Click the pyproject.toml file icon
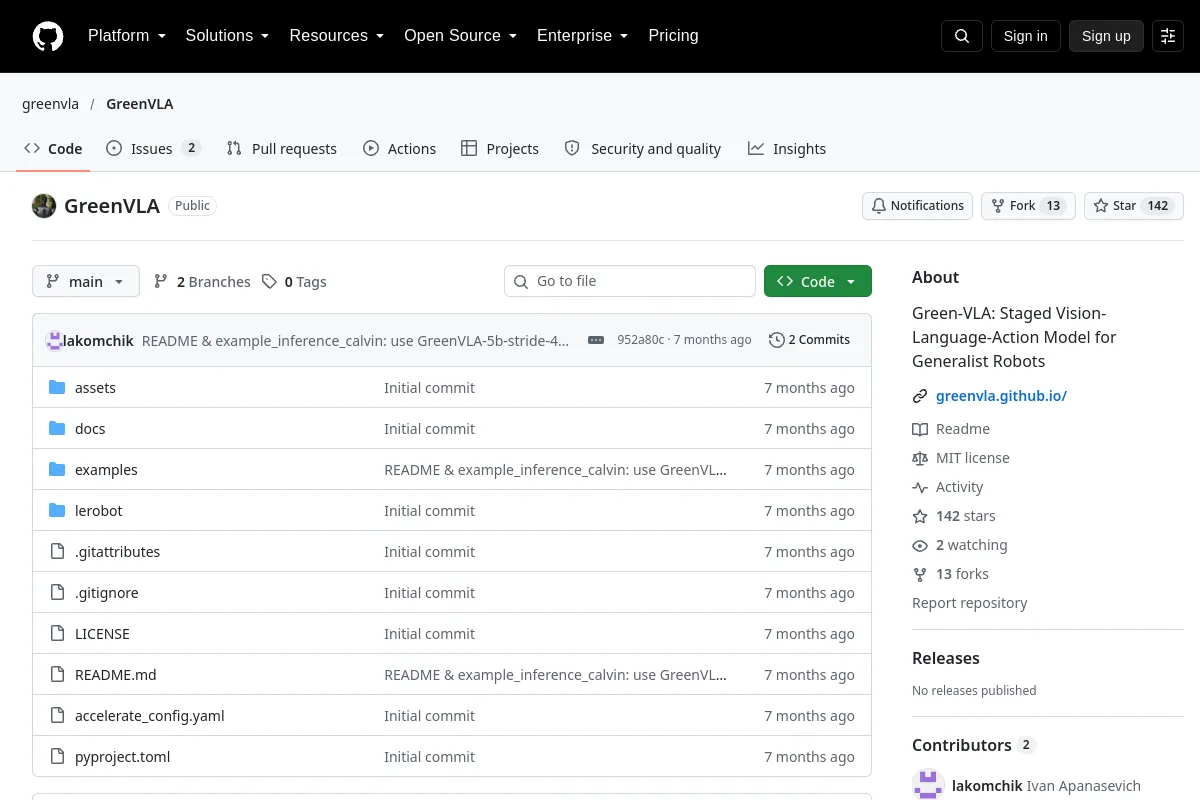The image size is (1200, 800). (57, 757)
